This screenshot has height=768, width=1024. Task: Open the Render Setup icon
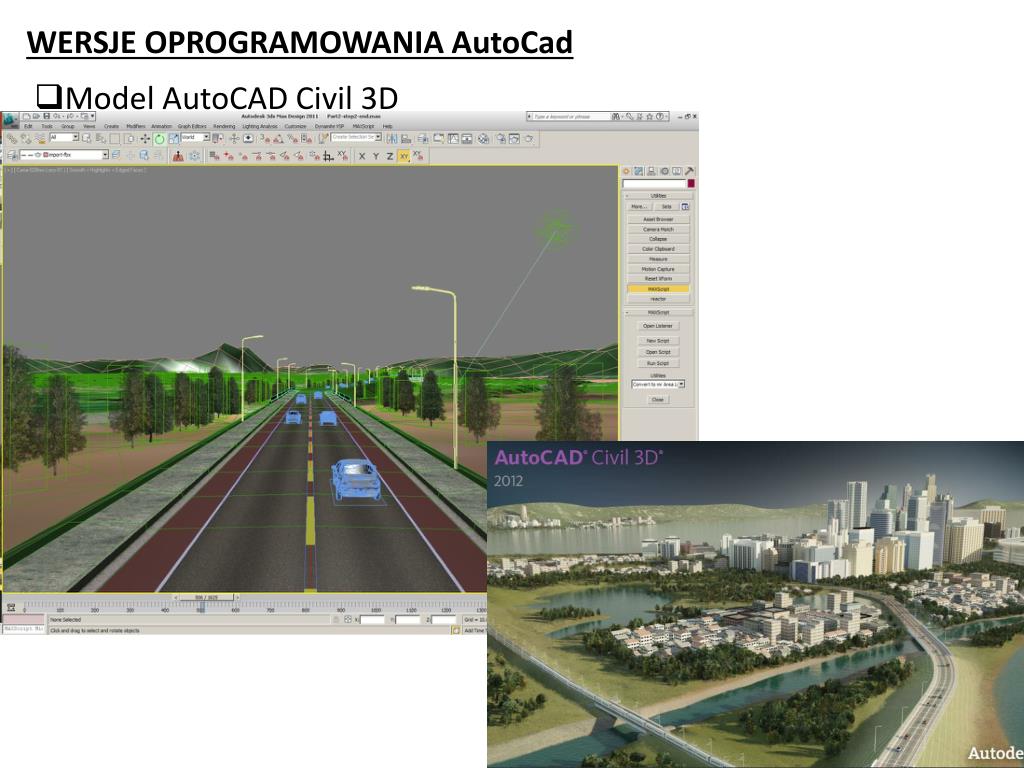(x=501, y=138)
